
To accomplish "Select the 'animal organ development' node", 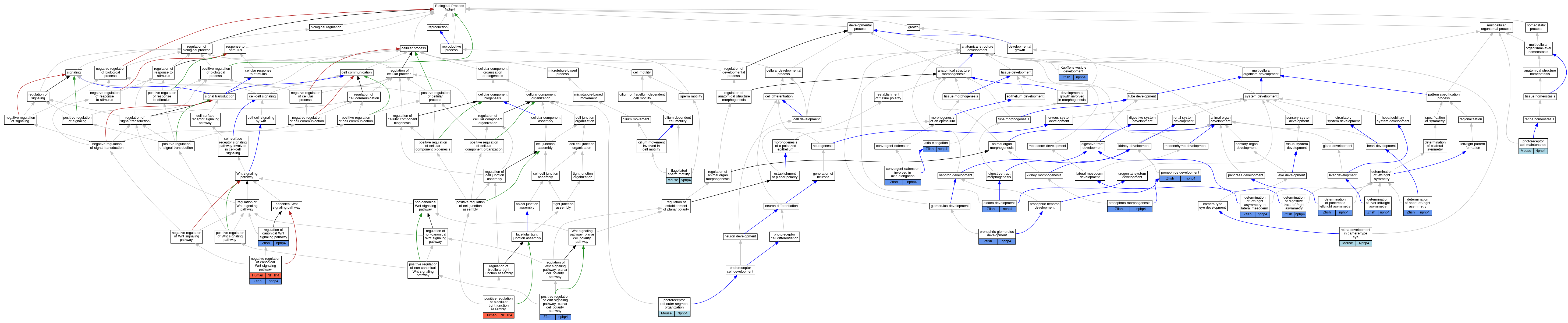I will (x=1221, y=120).
